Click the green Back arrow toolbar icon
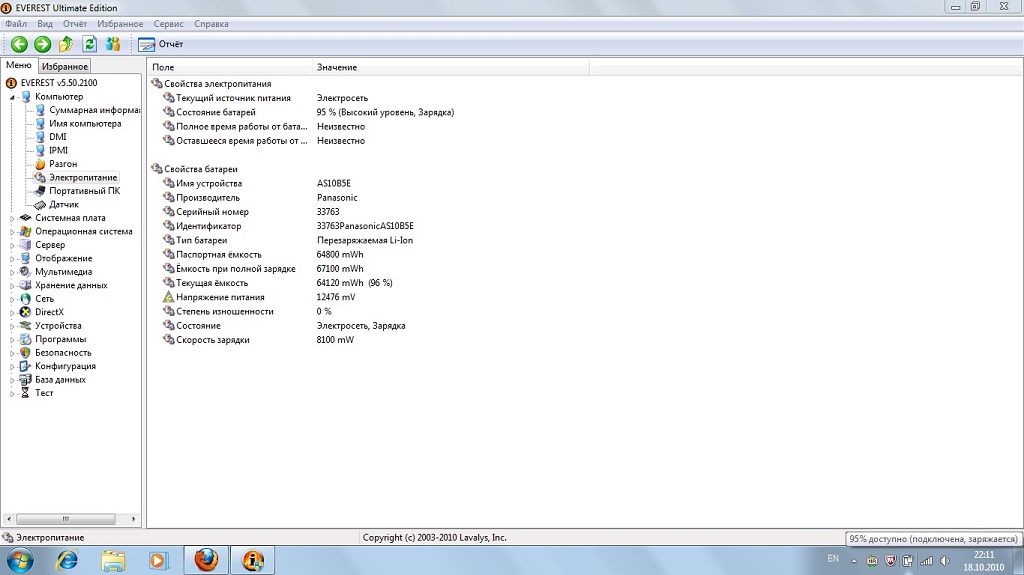1024x575 pixels. coord(19,44)
